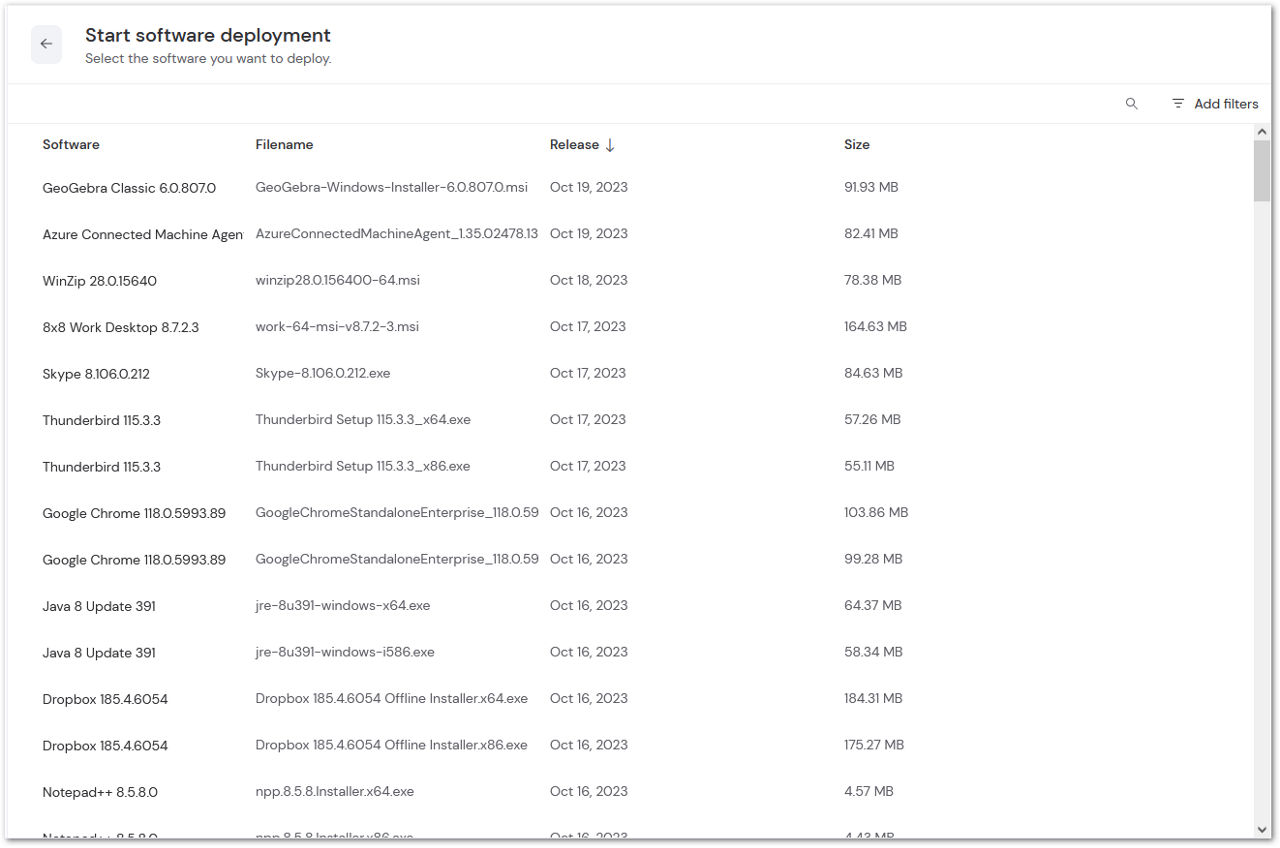Select Dropbox Offline Installer.x86.exe row
The image size is (1280, 848).
630,745
